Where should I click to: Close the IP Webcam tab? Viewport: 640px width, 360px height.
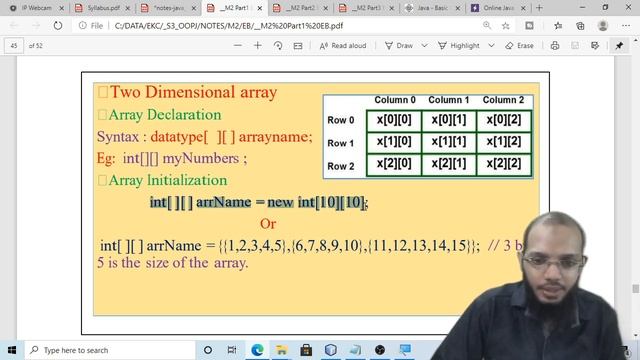pyautogui.click(x=62, y=8)
